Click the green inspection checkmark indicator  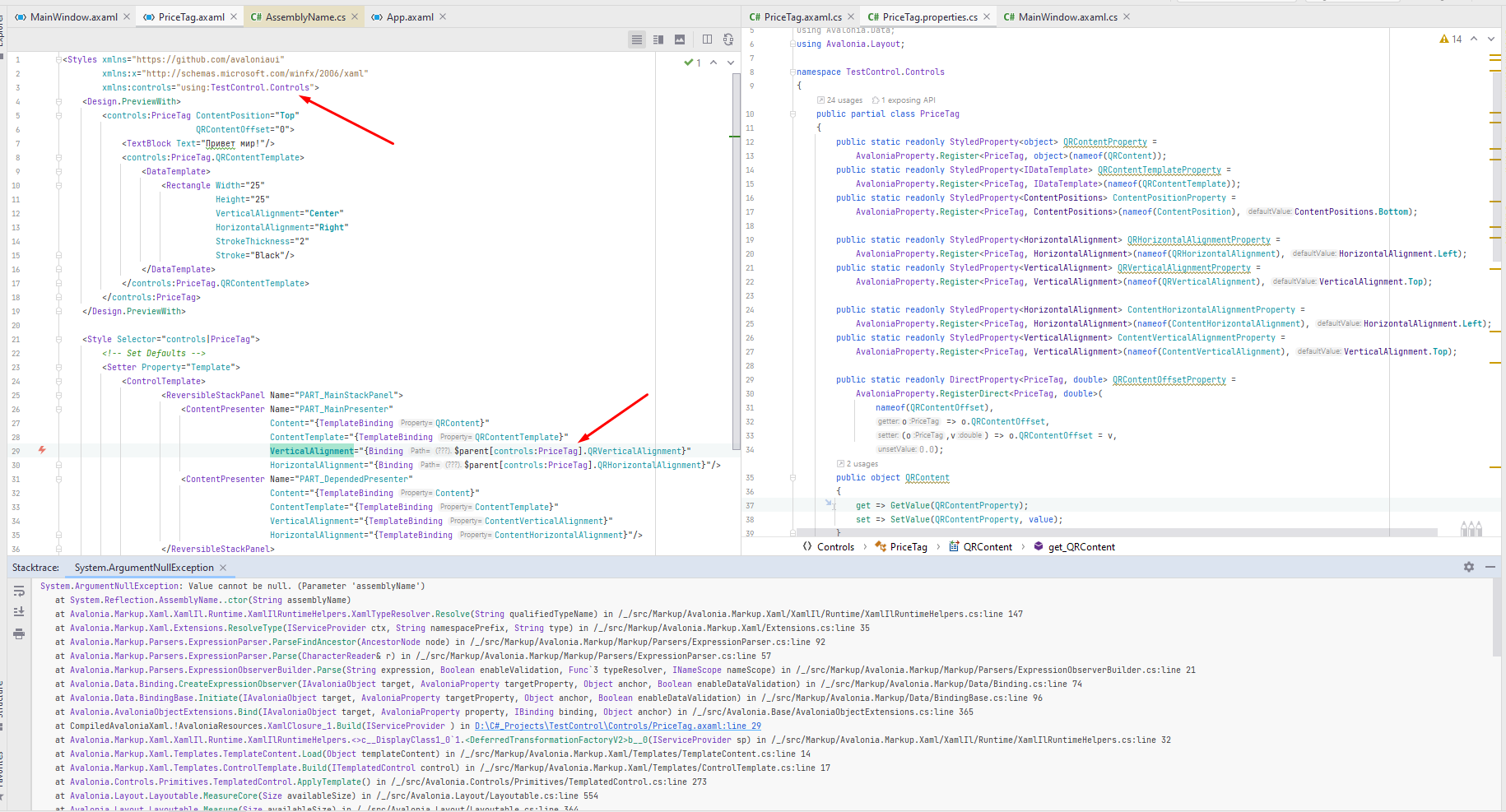tap(689, 62)
